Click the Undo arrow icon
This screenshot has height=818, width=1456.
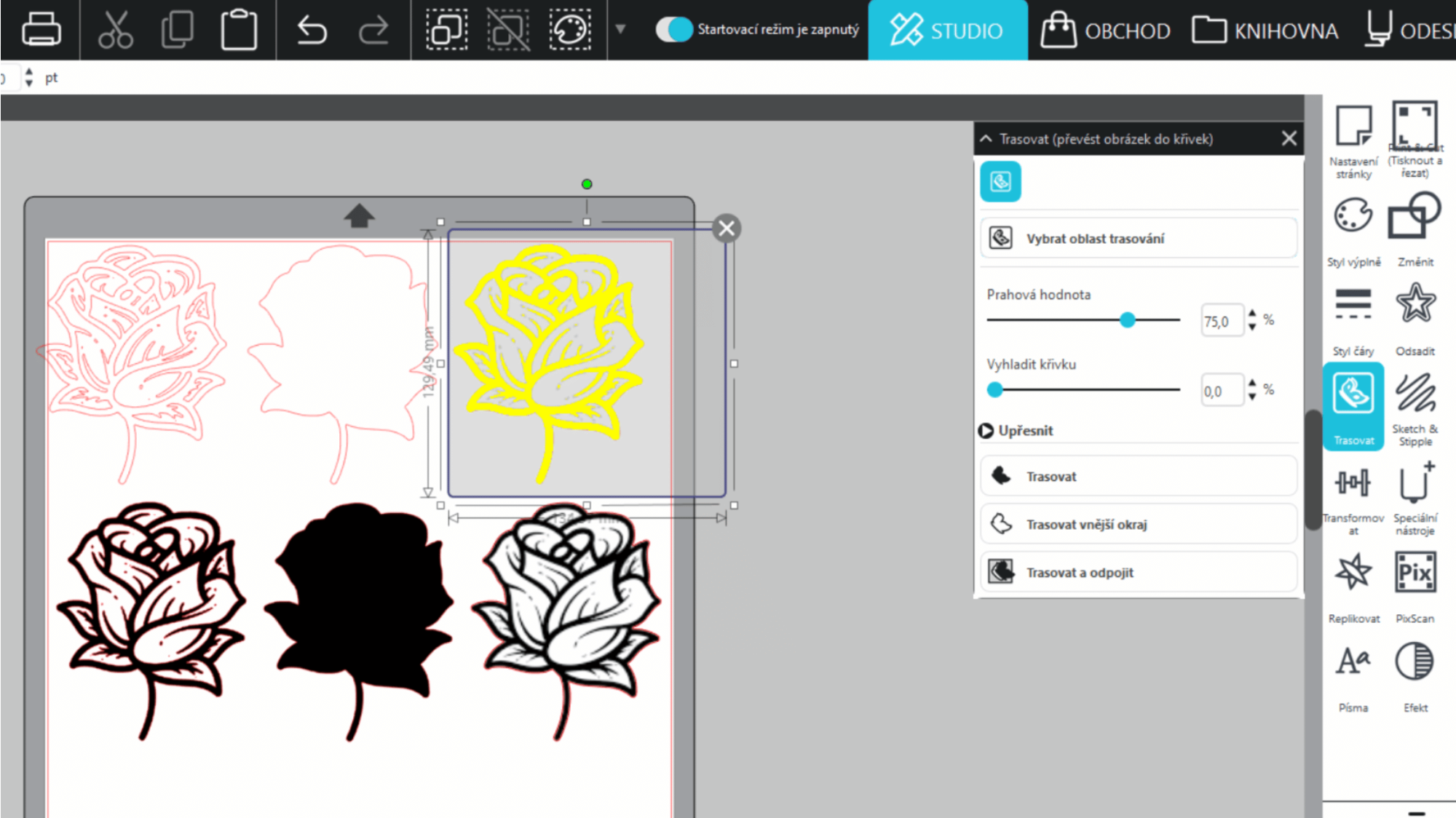pos(312,31)
